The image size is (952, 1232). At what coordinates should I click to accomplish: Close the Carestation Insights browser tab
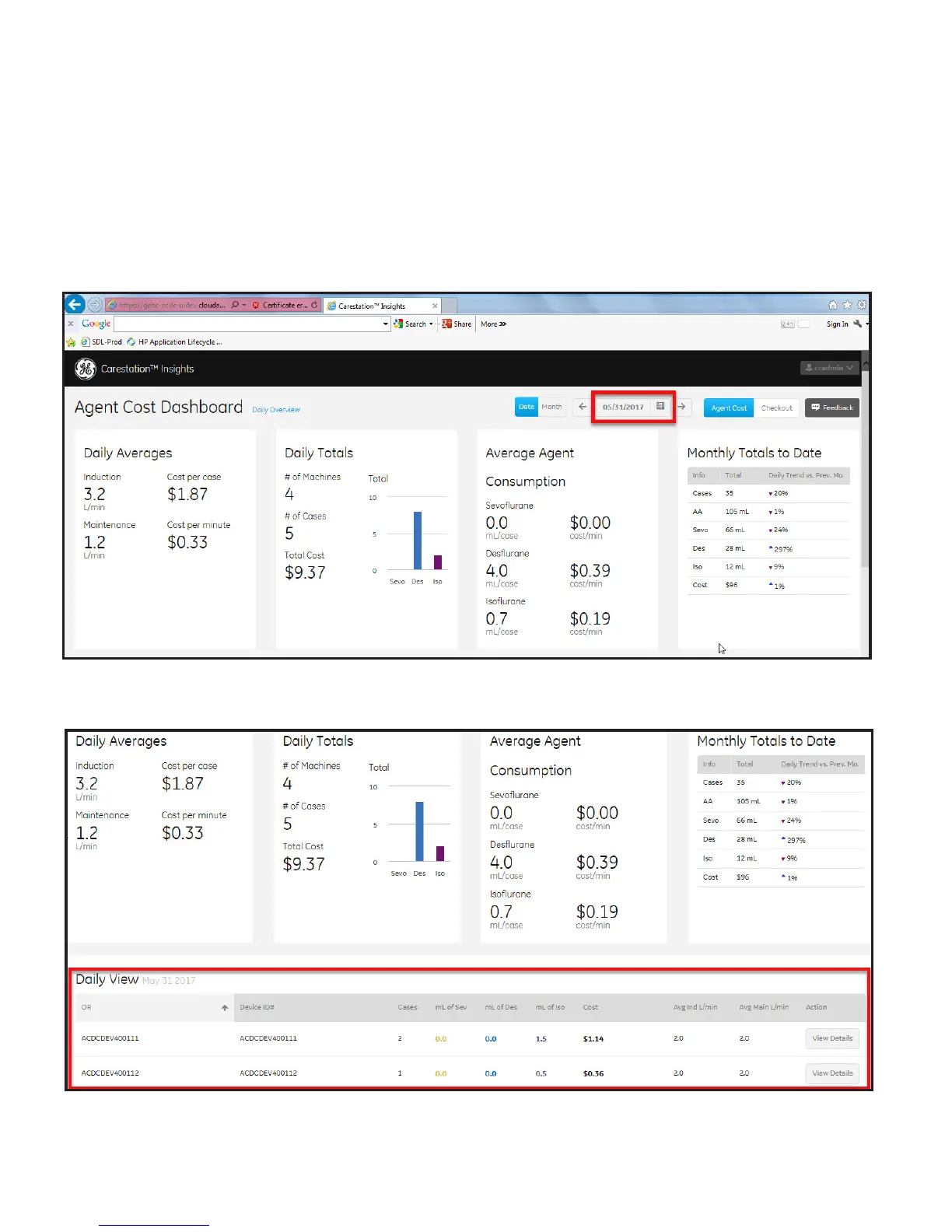435,306
